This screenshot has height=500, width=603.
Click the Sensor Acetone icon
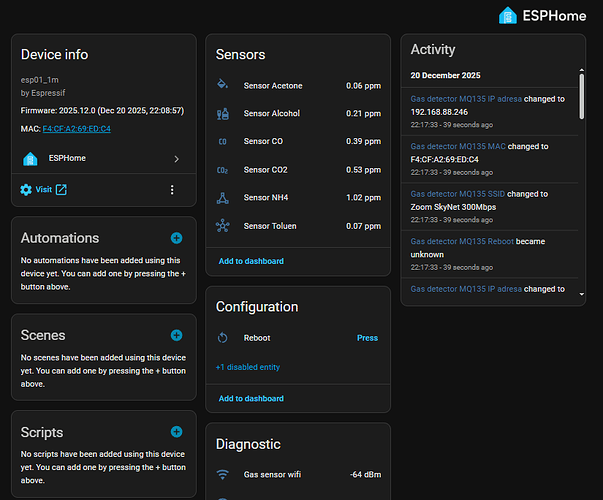(x=222, y=86)
